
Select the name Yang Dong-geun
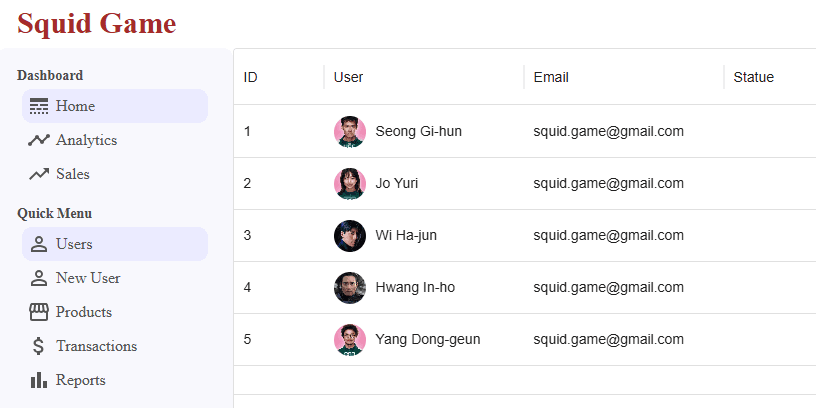pos(428,340)
